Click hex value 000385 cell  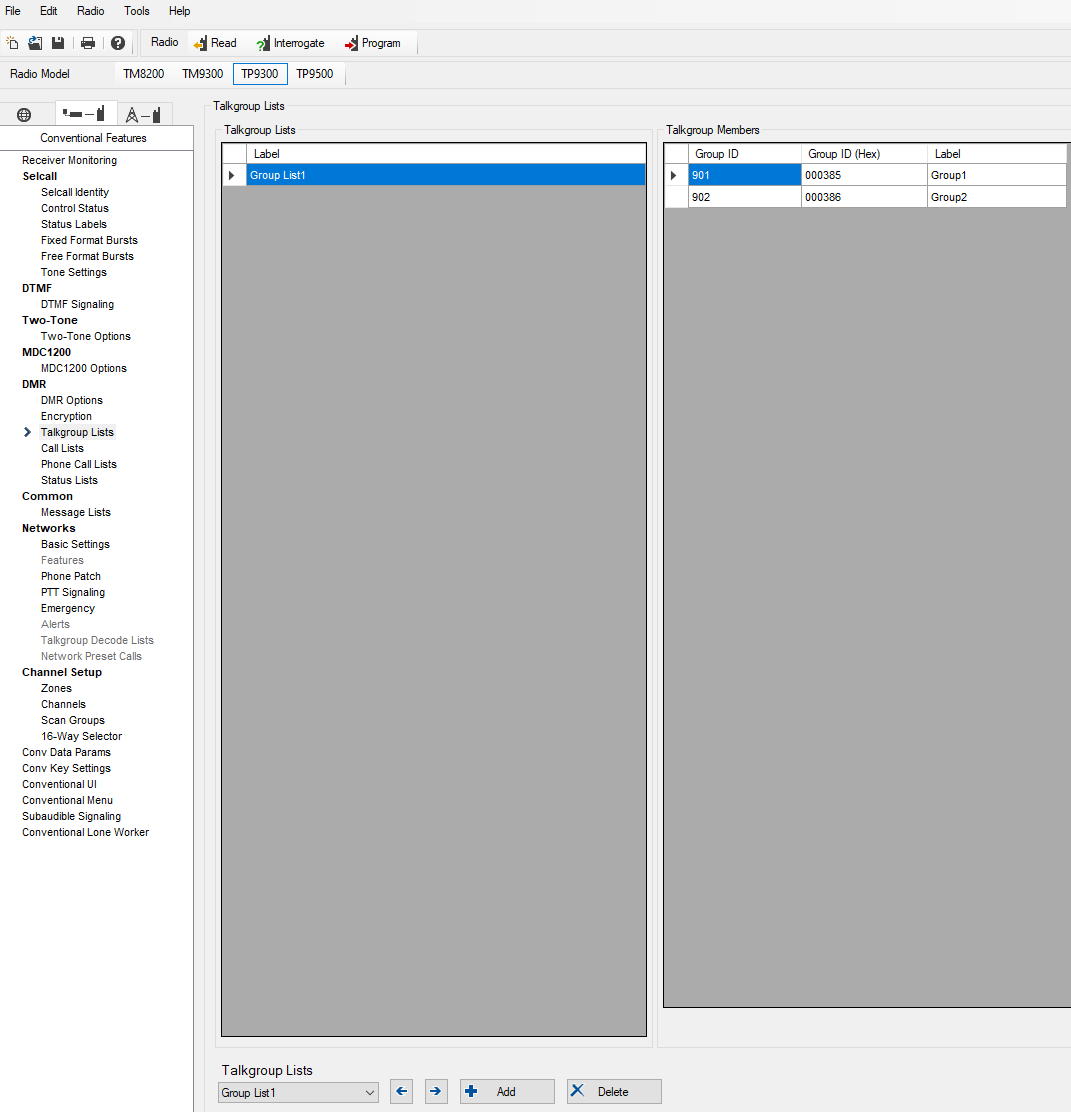pos(864,175)
